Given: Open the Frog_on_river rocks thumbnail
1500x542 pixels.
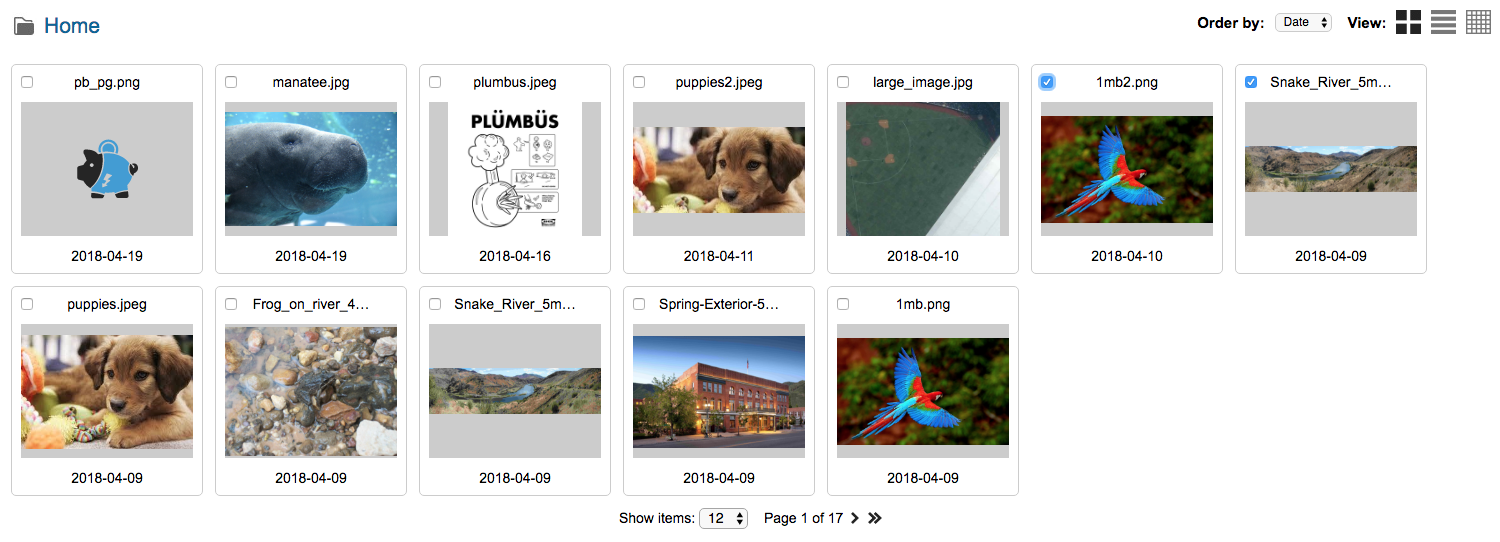Looking at the screenshot, I should coord(311,391).
